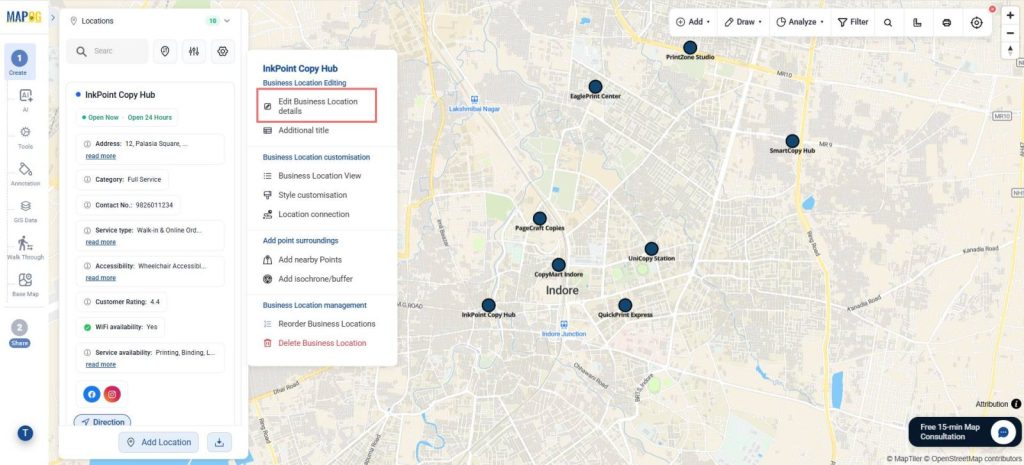Open the AI tool in sidebar
The height and width of the screenshot is (465, 1024).
click(25, 100)
